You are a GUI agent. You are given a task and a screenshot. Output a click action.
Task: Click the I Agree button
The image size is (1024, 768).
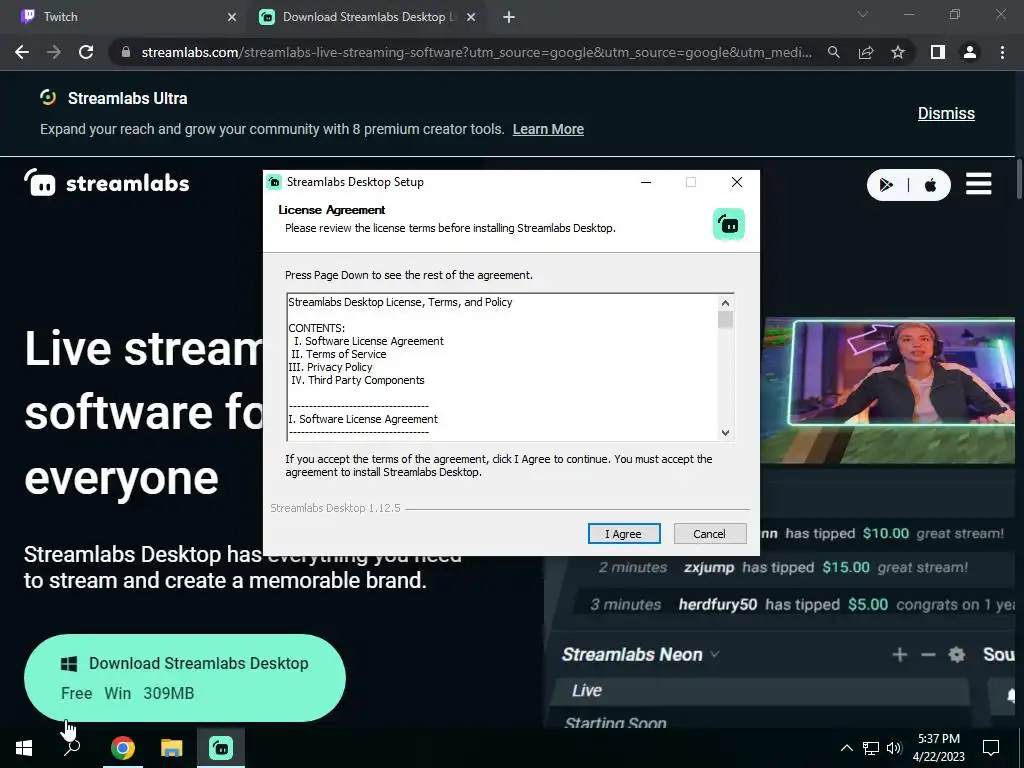[624, 534]
